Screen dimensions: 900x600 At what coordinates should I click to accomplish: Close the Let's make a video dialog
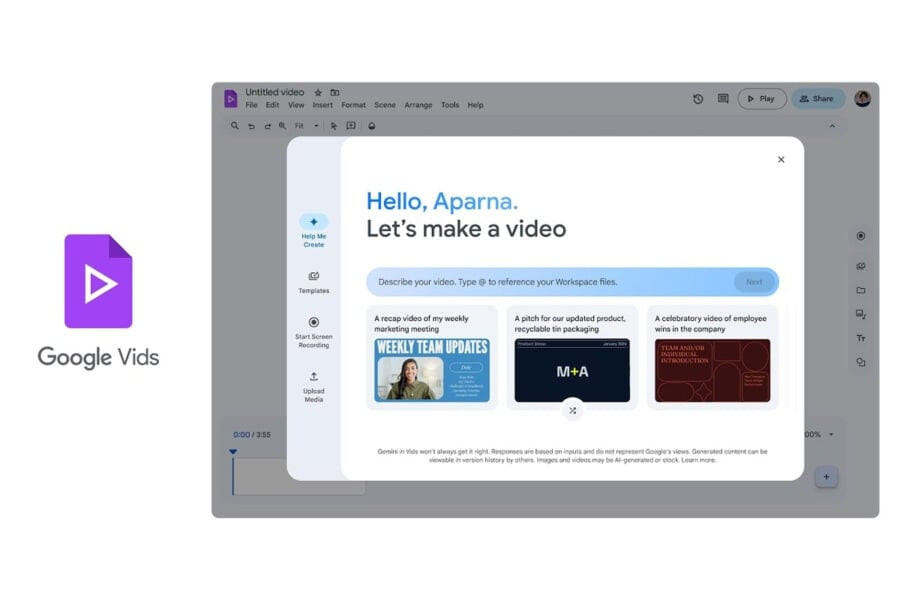(781, 160)
